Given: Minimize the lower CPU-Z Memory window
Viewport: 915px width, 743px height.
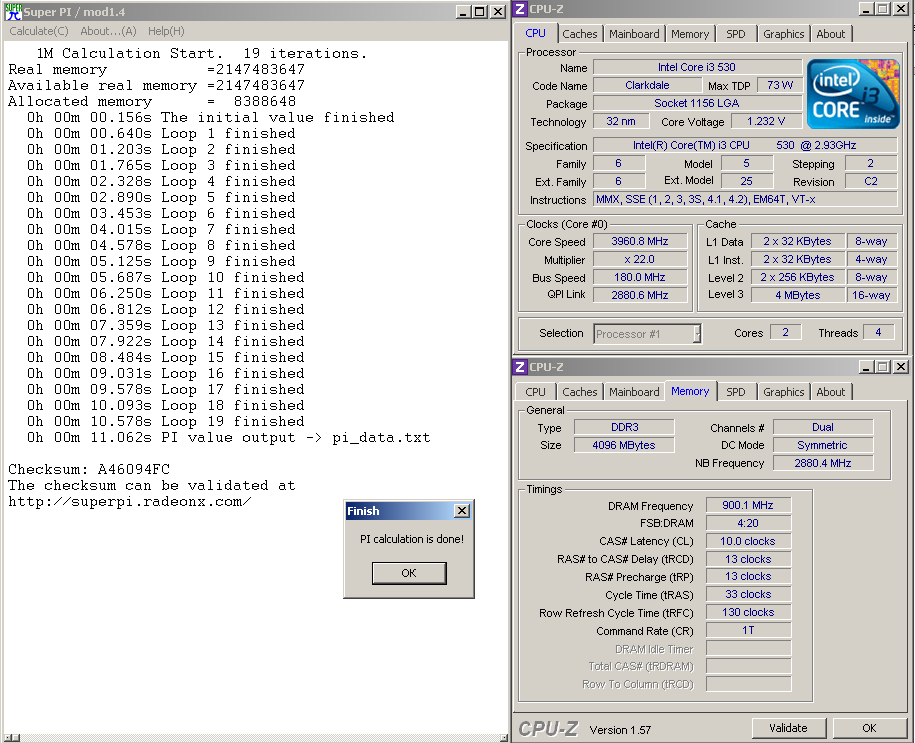Looking at the screenshot, I should click(866, 367).
